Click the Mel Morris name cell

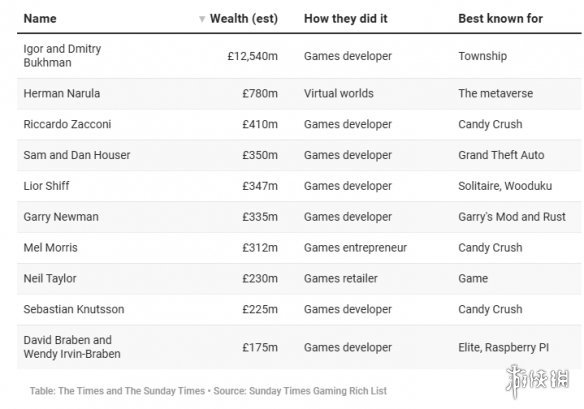(50, 248)
